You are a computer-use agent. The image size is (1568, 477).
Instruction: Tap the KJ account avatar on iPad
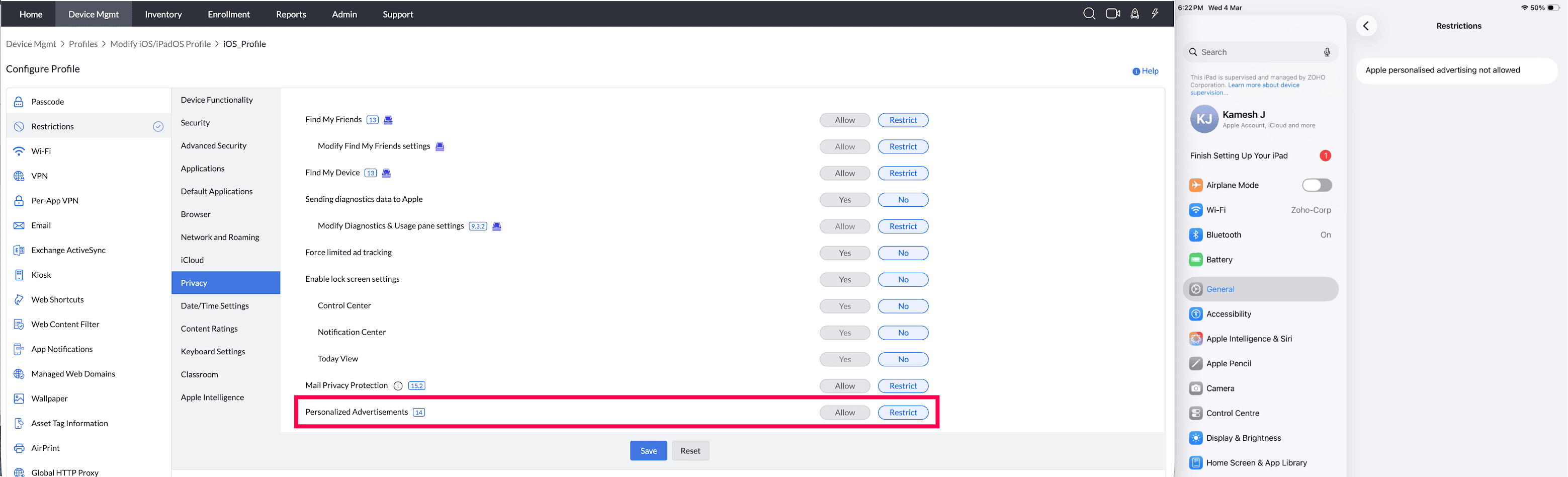coord(1203,119)
